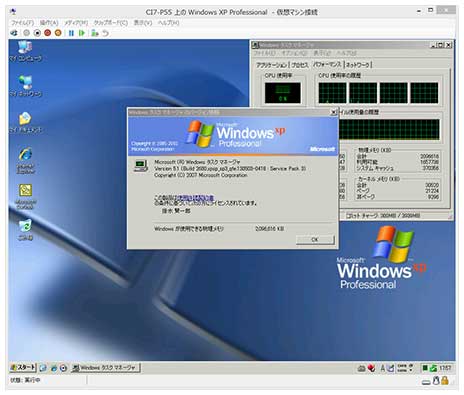Click the スタート button on XP taskbar

coord(23,368)
